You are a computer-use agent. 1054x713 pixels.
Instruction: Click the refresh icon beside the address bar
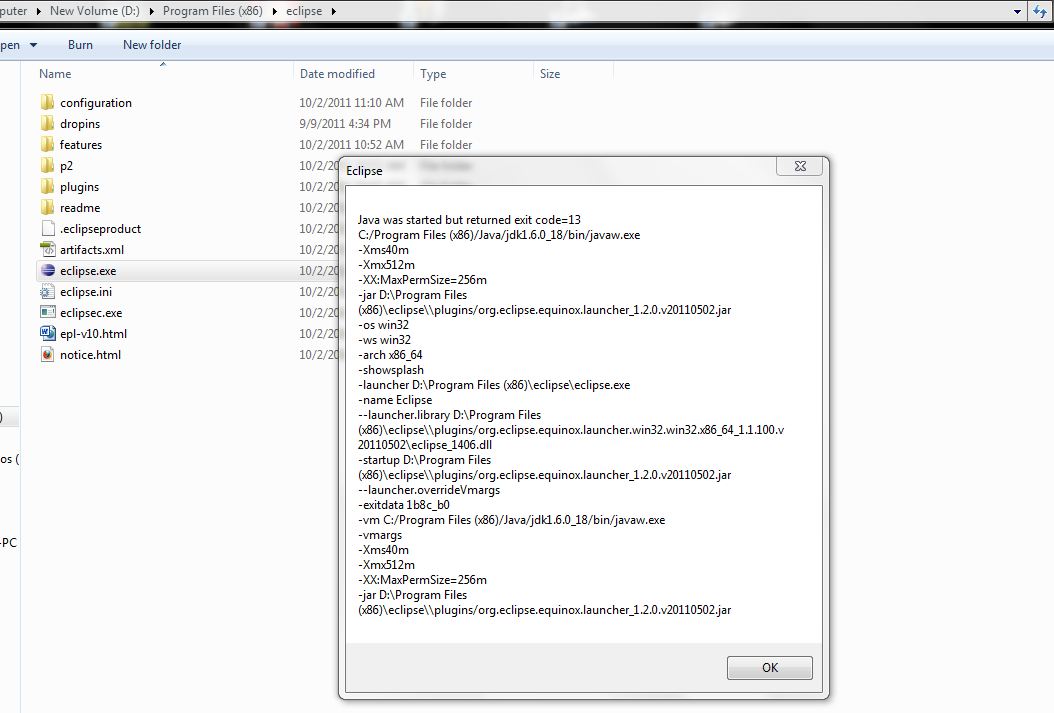point(1040,11)
